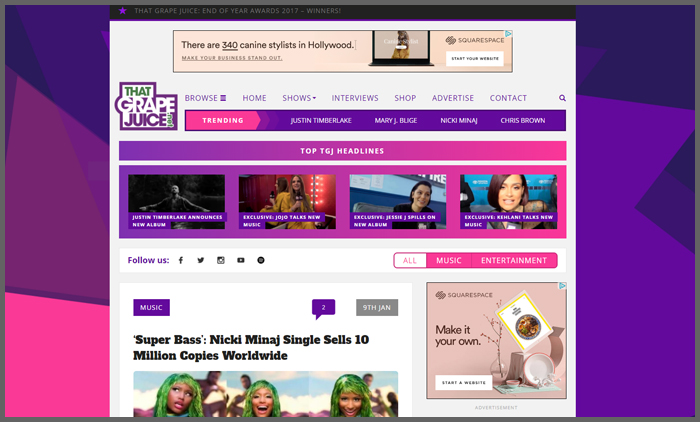Open the Spotify follow icon
Screen dimensions: 700x422
coord(261,260)
